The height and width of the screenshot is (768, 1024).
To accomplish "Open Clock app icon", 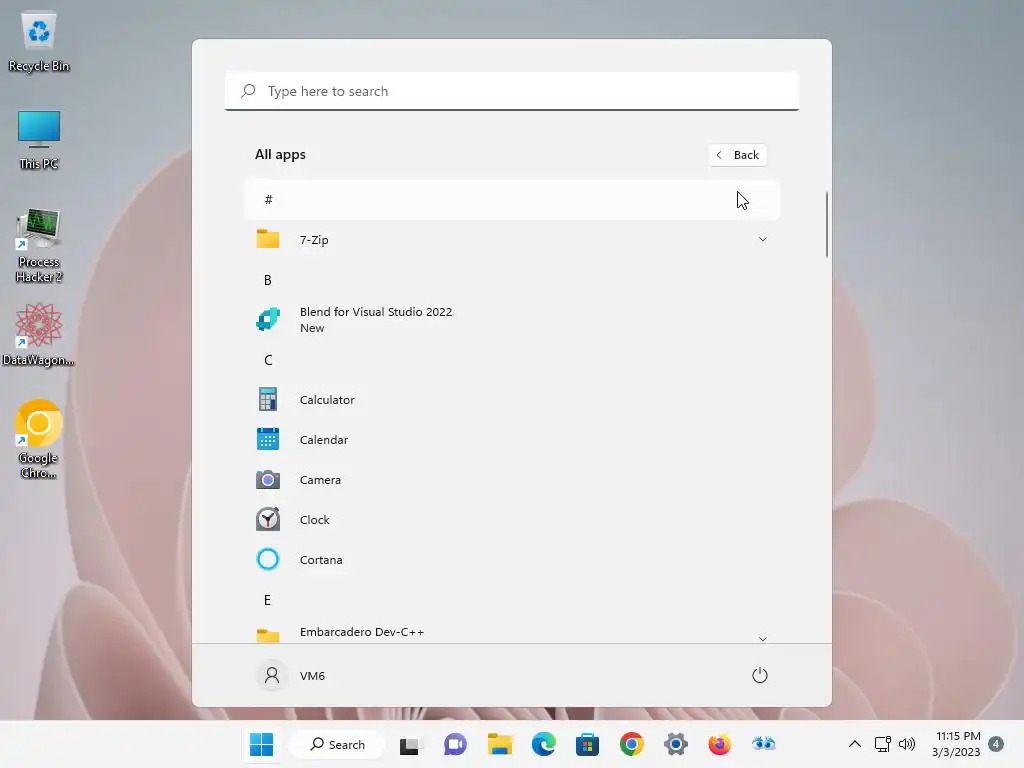I will click(268, 519).
